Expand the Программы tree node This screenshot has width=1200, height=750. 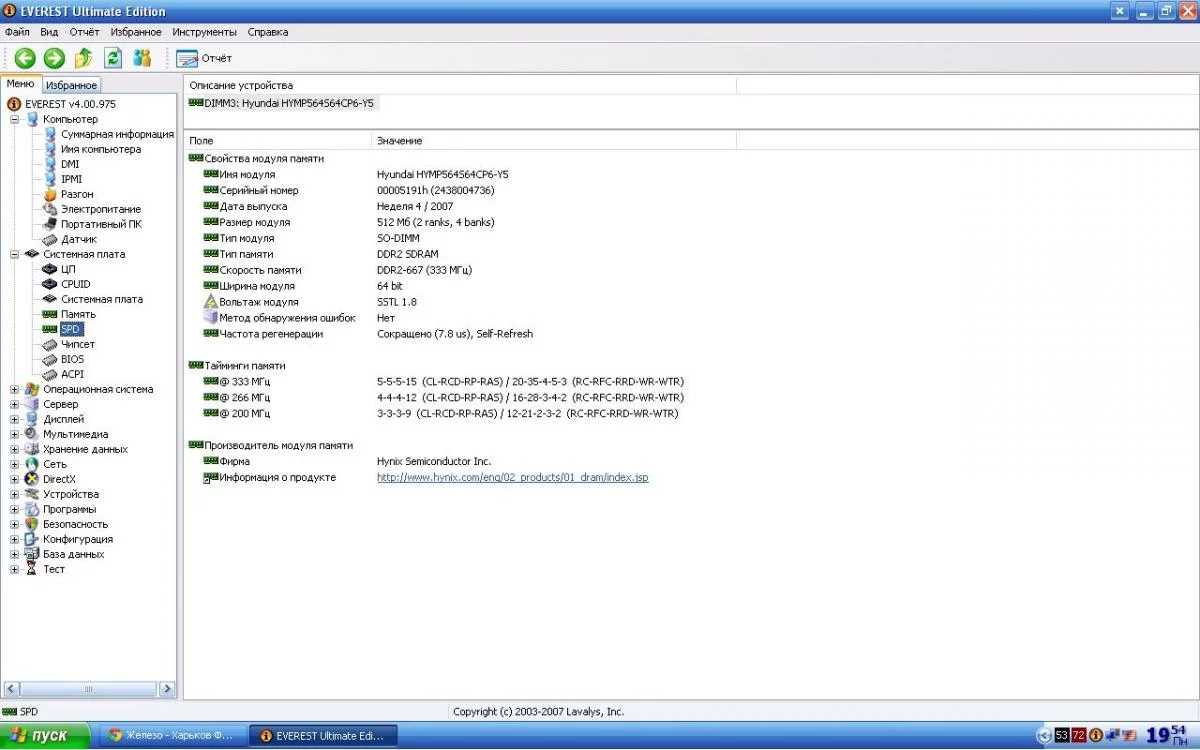click(x=15, y=509)
